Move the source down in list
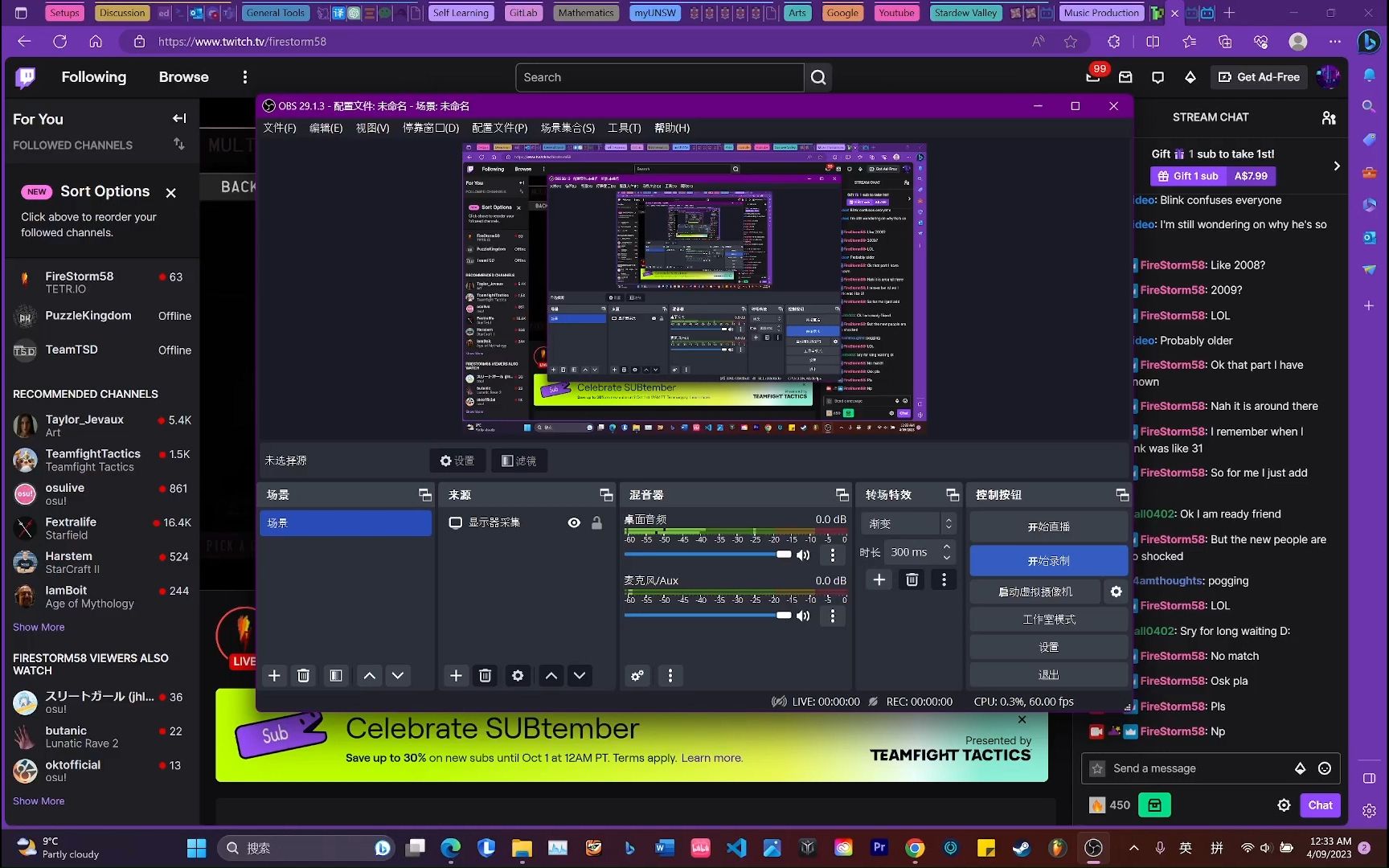This screenshot has height=868, width=1389. (x=580, y=676)
